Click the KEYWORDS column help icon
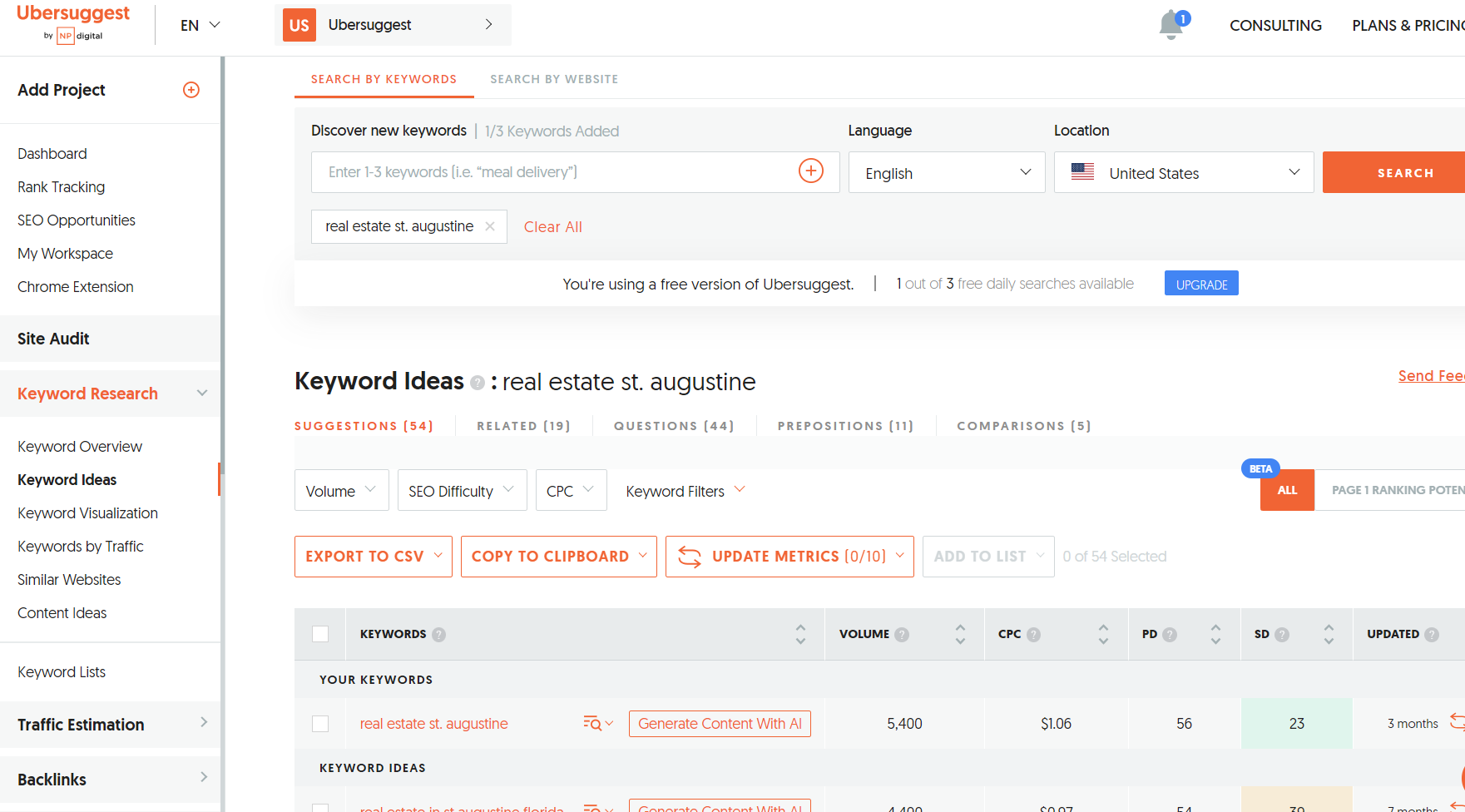 [439, 635]
